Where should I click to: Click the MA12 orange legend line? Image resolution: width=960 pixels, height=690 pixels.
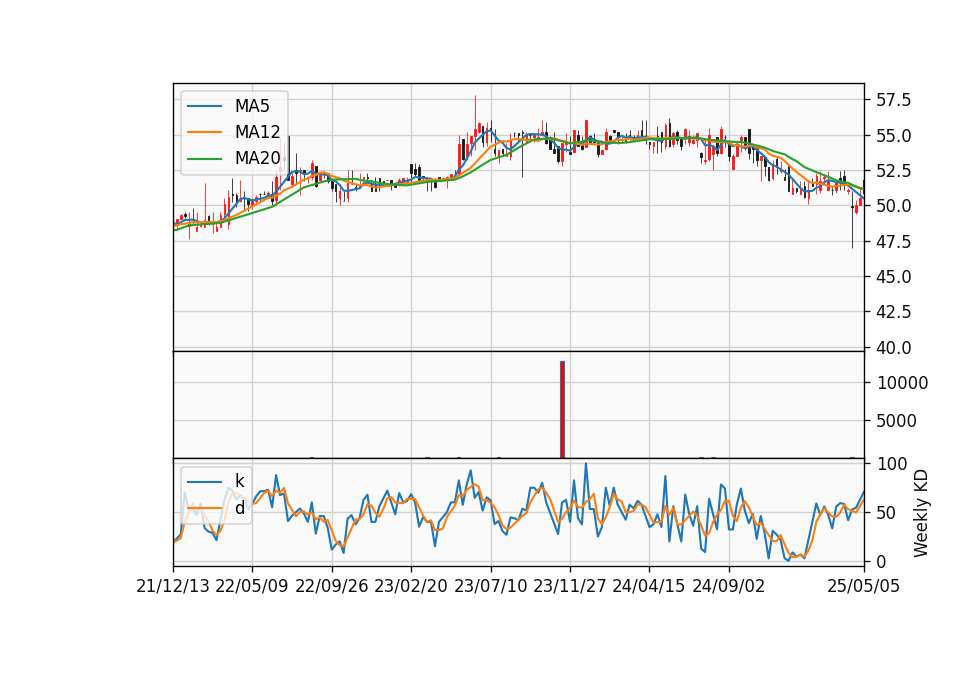[x=204, y=132]
